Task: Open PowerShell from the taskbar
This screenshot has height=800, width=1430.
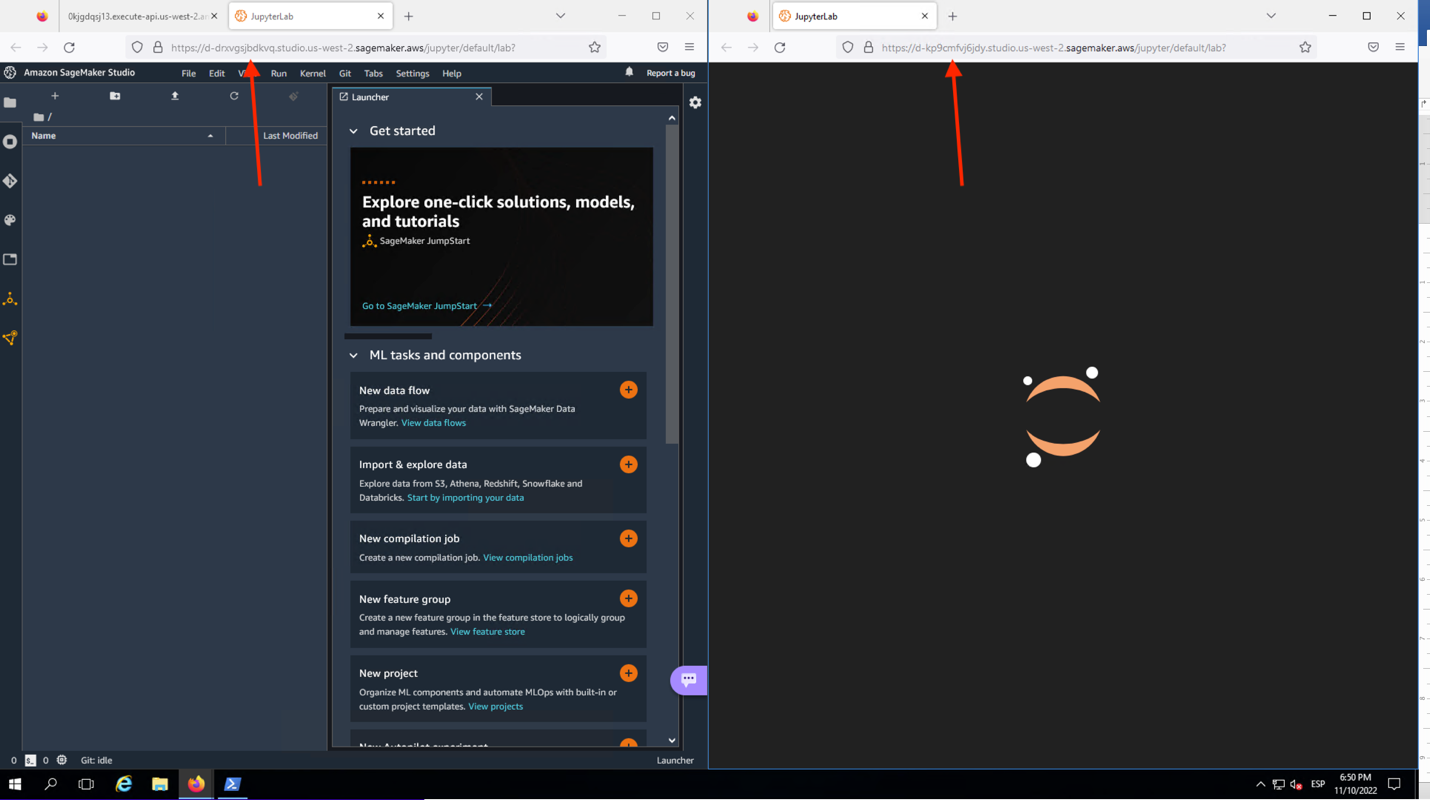Action: pos(232,784)
